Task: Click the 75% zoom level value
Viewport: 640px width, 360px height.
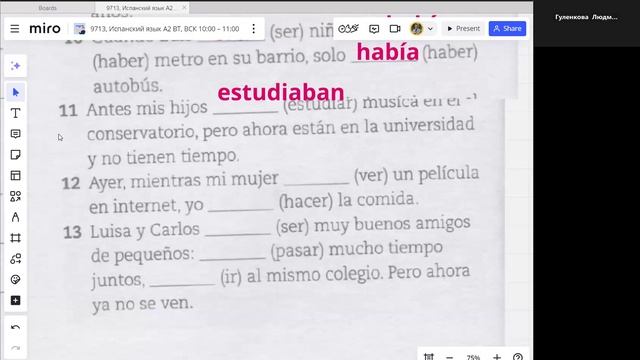Action: 473,357
